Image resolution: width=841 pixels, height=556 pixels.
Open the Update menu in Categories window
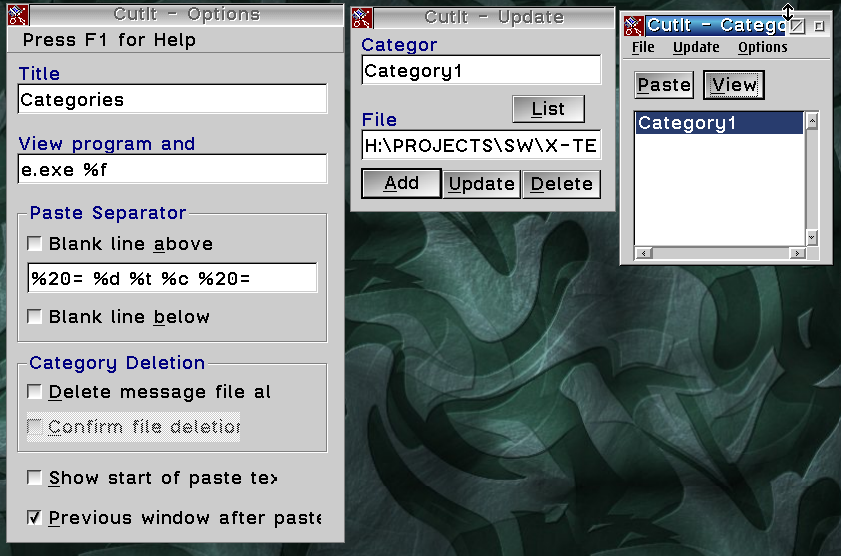[696, 47]
